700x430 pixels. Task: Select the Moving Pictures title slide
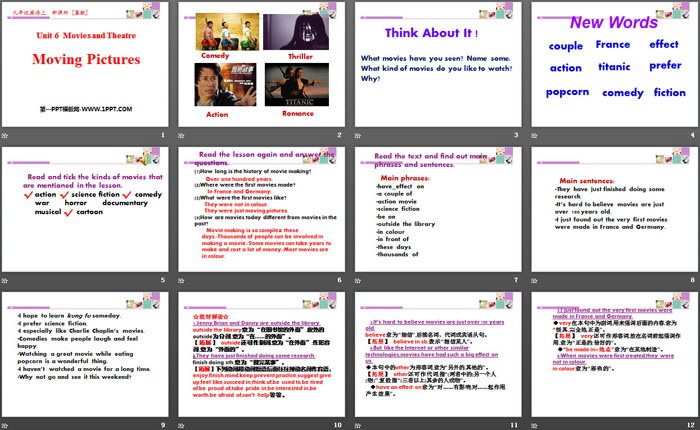(x=85, y=68)
